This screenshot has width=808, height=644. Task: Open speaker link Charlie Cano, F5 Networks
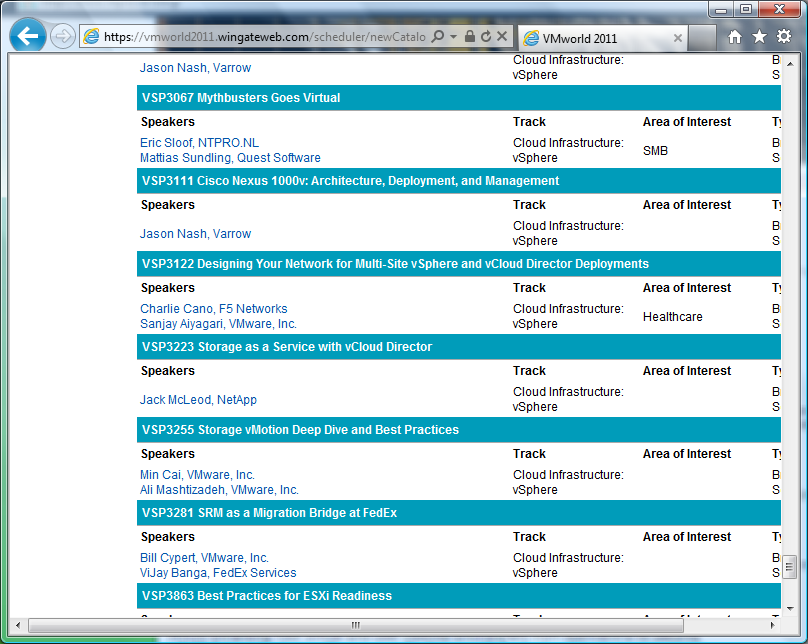click(214, 309)
